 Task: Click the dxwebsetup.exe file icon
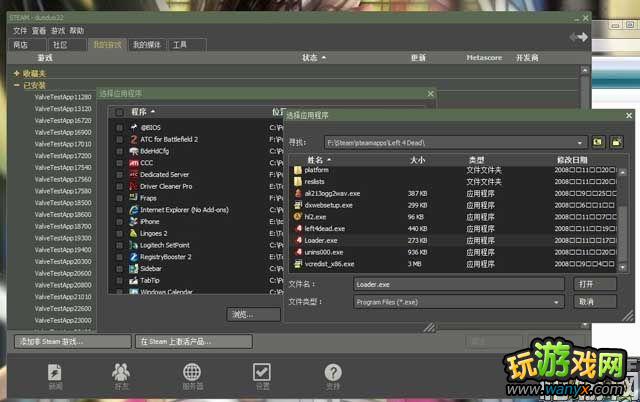[298, 205]
